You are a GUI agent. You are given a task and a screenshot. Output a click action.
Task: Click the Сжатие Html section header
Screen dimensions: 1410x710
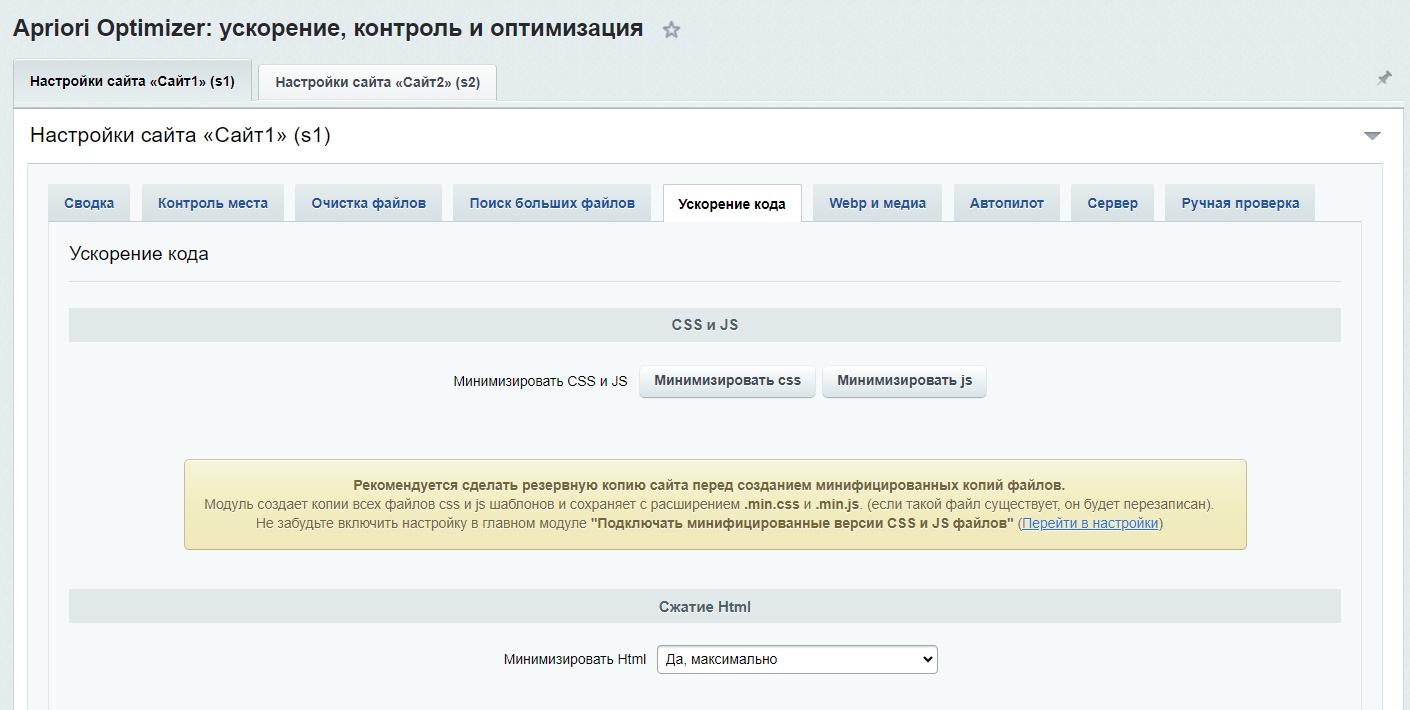coord(704,606)
